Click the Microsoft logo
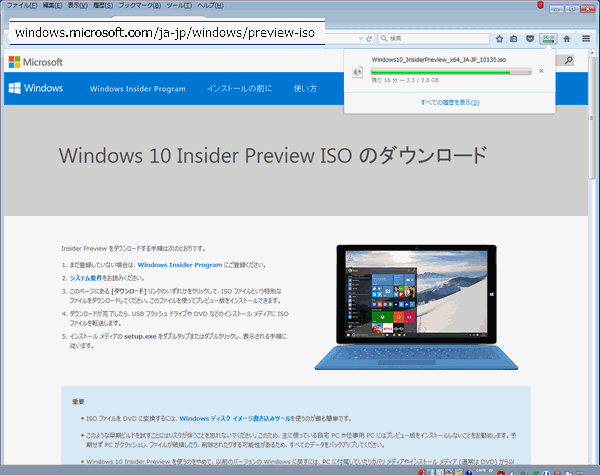 (x=36, y=62)
